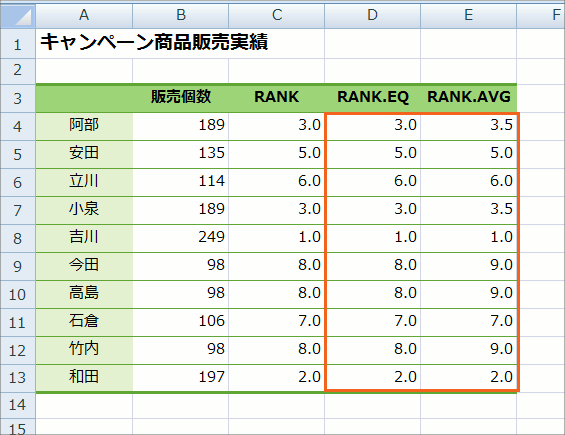Click the RANK.EQ header cell
Viewport: 565px width, 435px height.
coord(373,97)
